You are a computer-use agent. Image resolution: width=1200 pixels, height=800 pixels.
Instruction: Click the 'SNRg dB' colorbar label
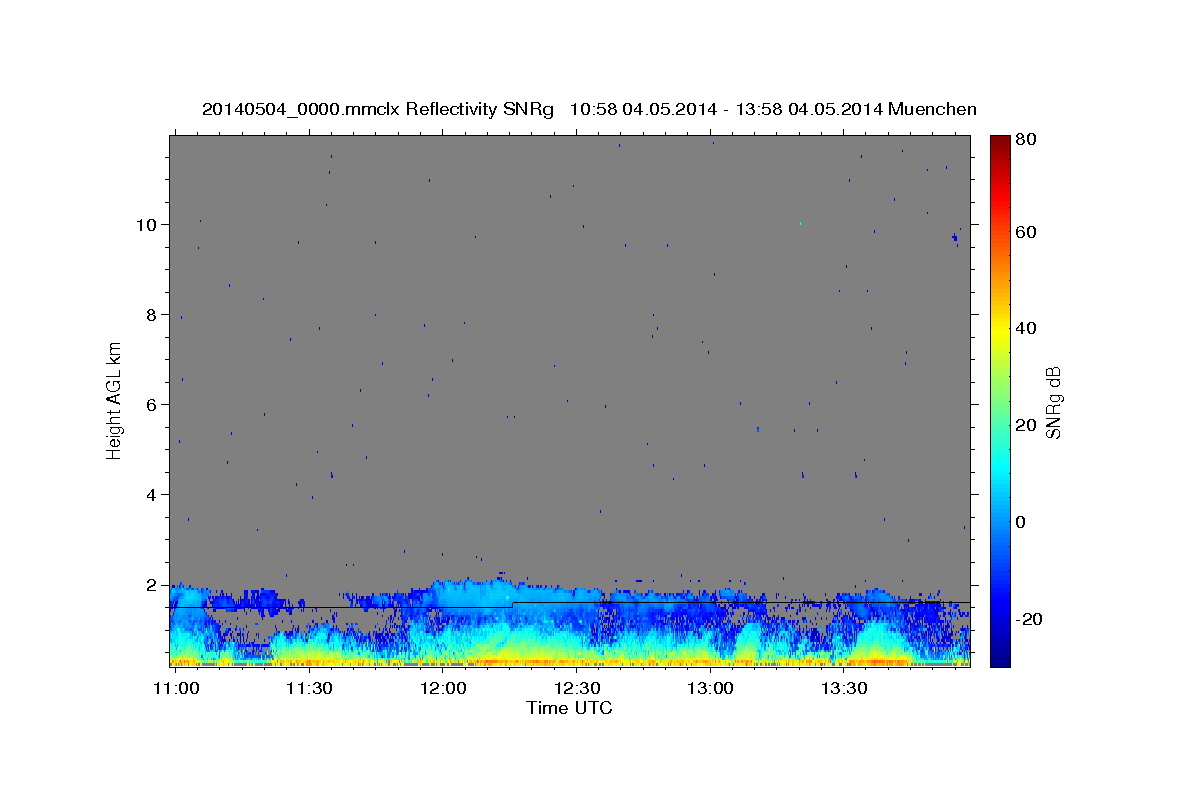pos(1053,402)
